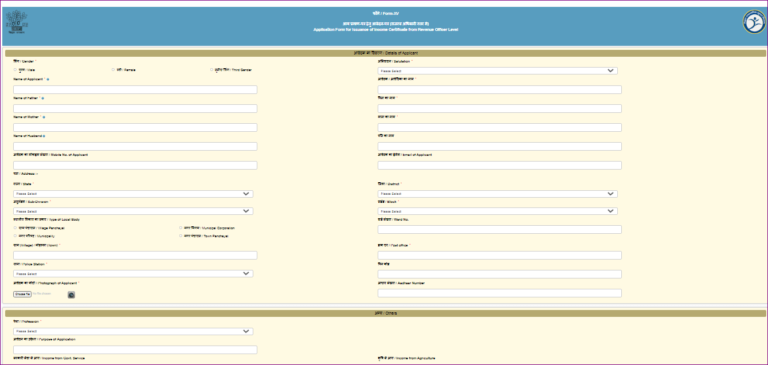Click the Details of Applicant section header
This screenshot has height=365, width=768.
[385, 52]
